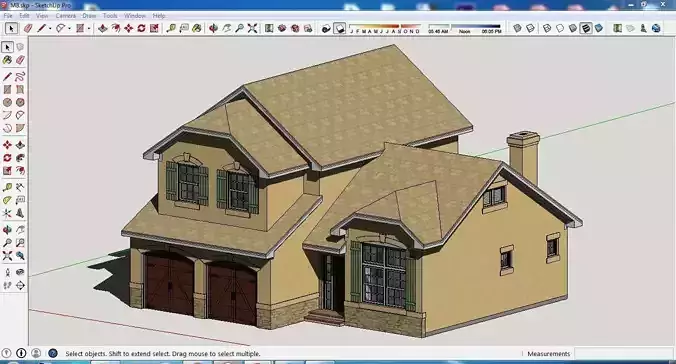Viewport: 676px width, 364px height.
Task: Open the geo-location status icon
Action: click(7, 354)
